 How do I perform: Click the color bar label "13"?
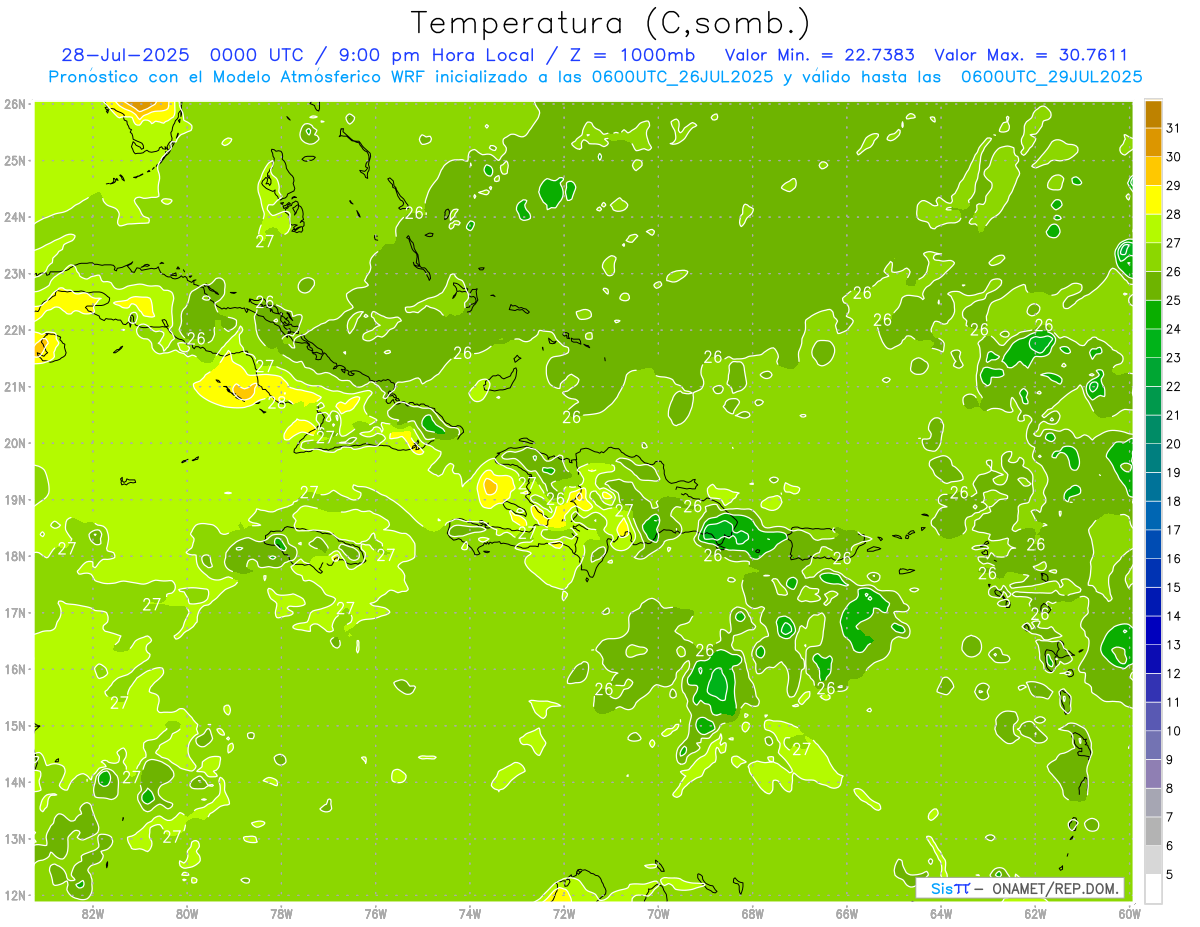(x=1173, y=644)
